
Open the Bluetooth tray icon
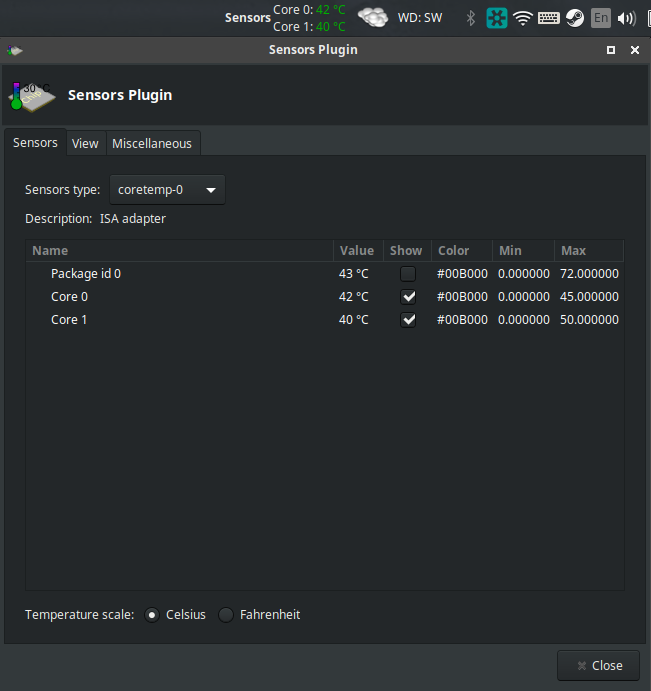point(471,18)
